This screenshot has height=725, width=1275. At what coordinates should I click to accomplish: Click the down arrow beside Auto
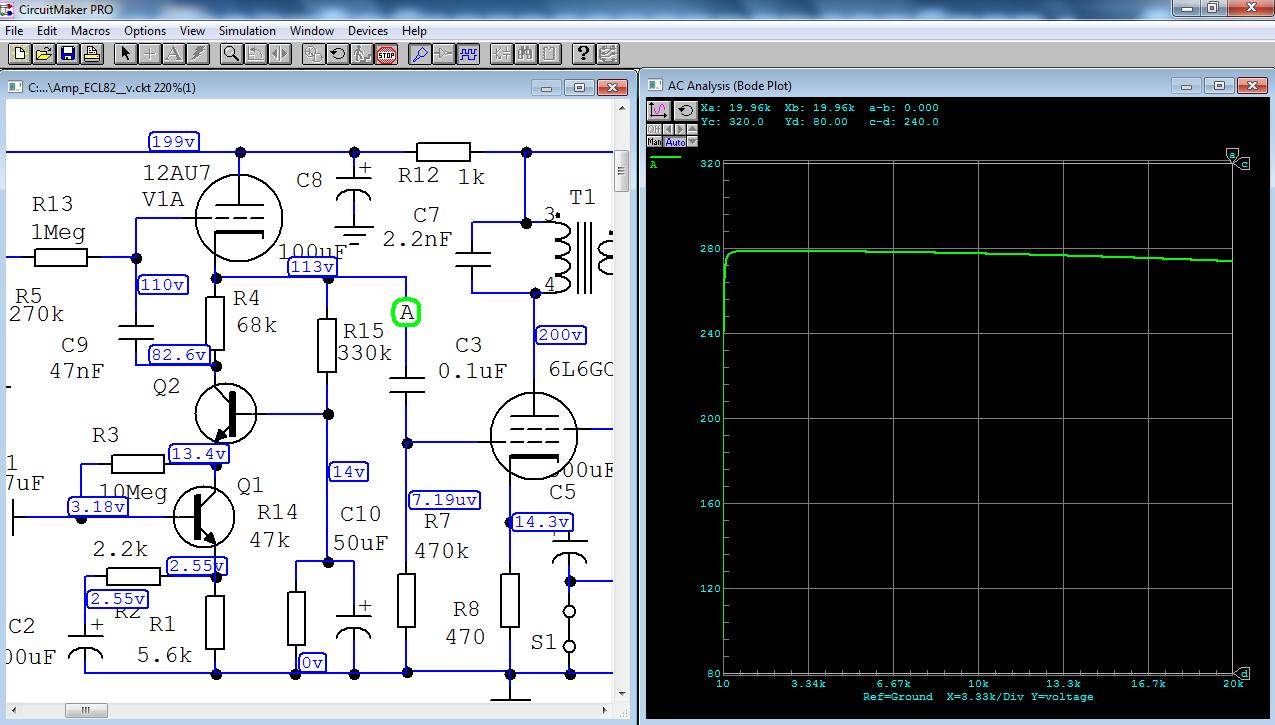[x=692, y=142]
